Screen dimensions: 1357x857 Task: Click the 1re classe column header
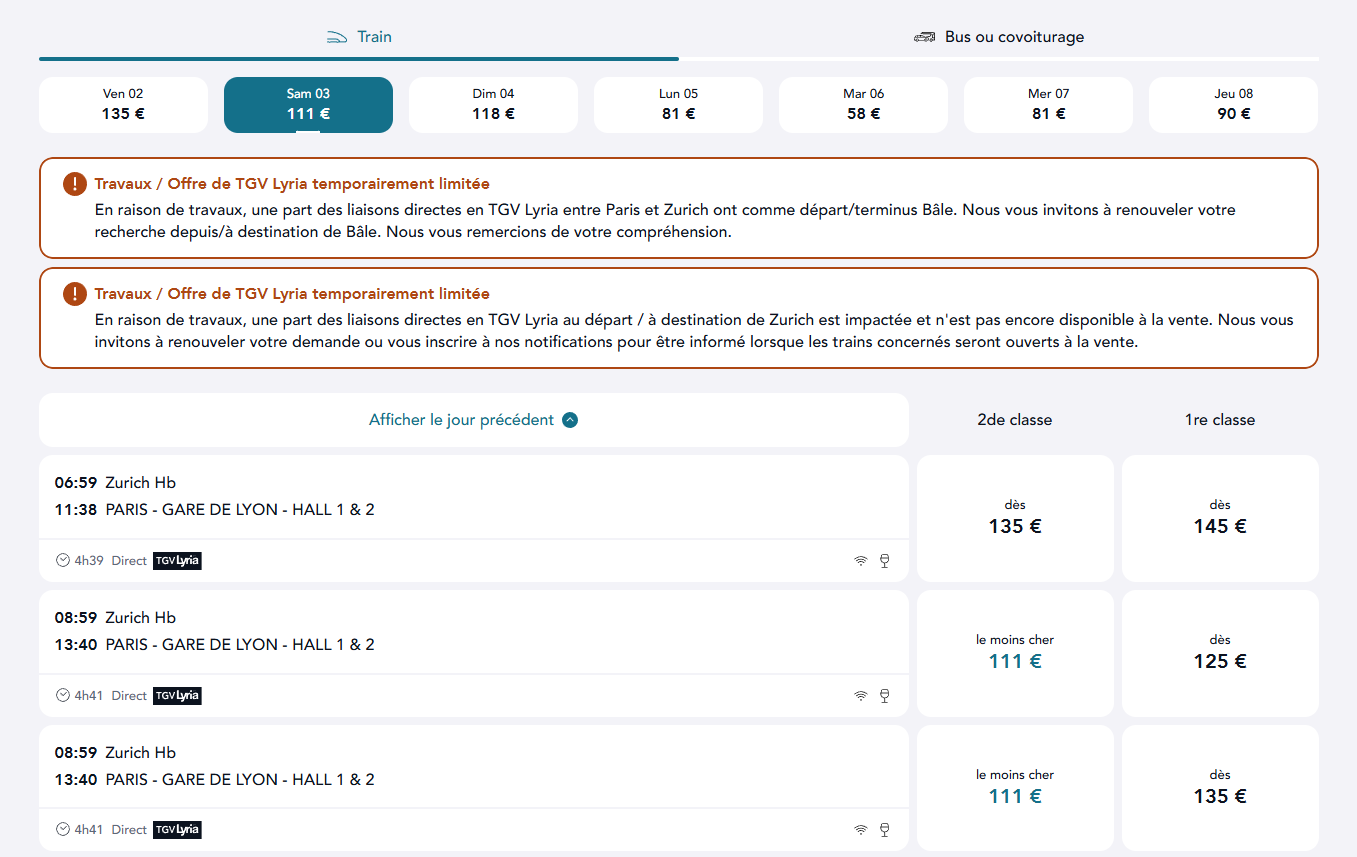[1220, 420]
